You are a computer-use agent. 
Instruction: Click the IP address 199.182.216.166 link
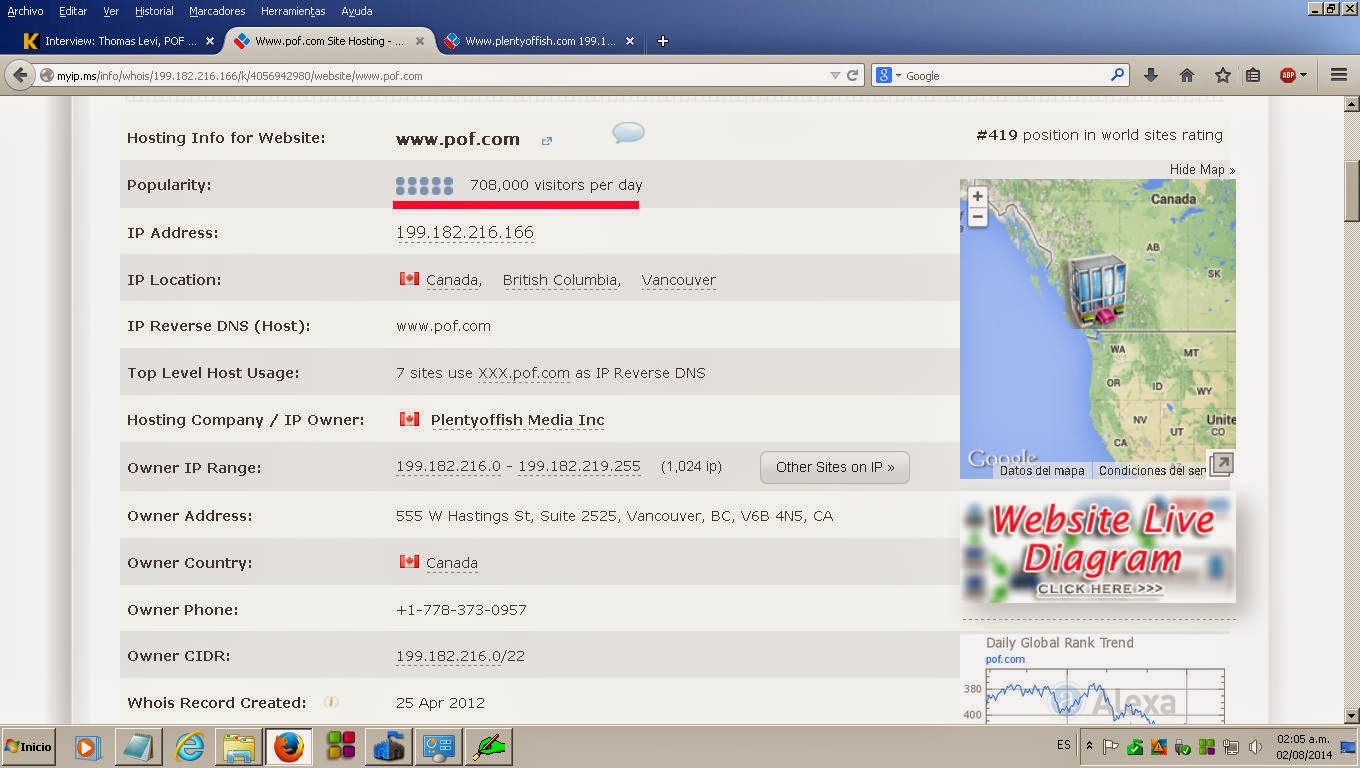[x=465, y=233]
